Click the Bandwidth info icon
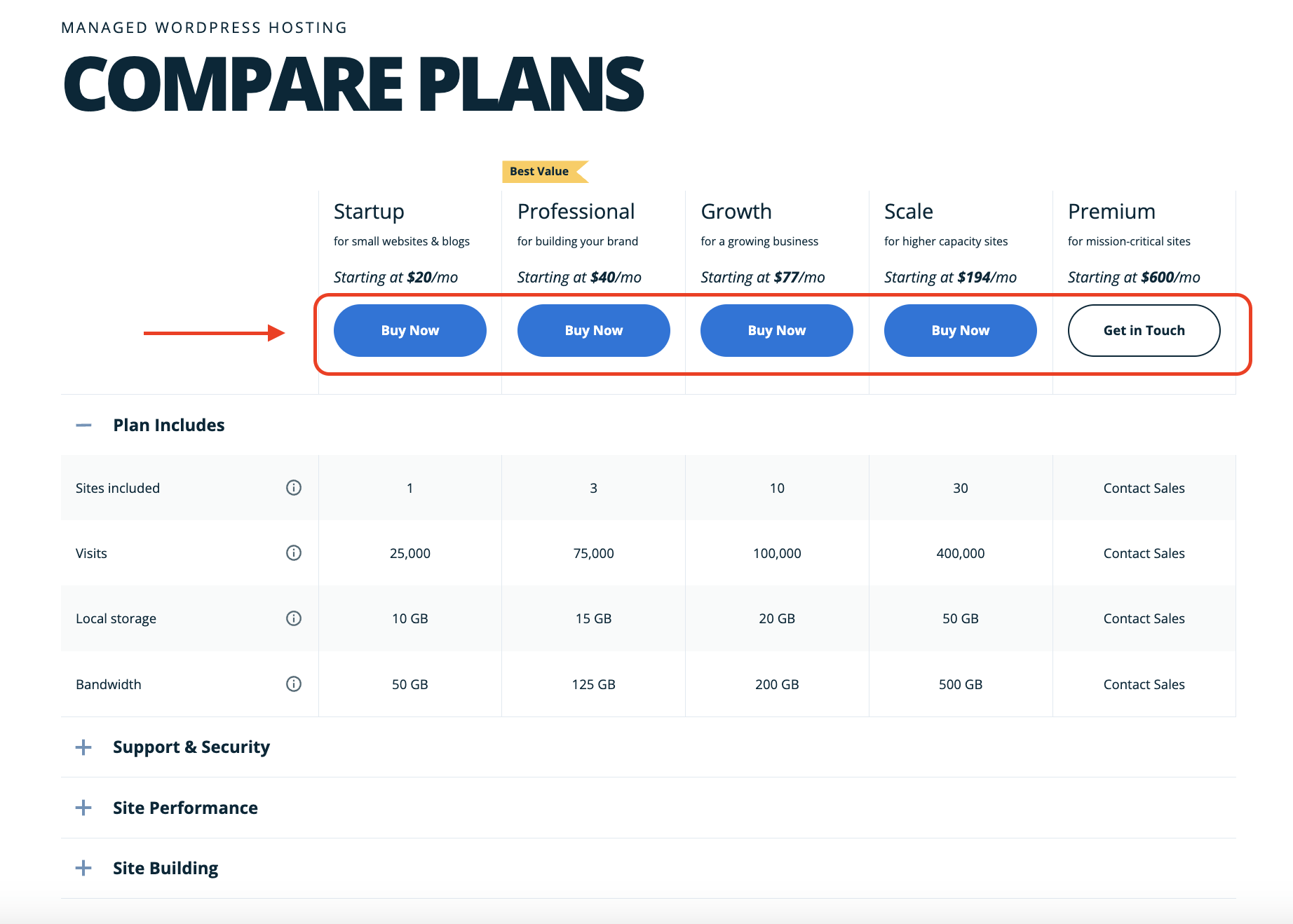Image resolution: width=1293 pixels, height=924 pixels. pyautogui.click(x=294, y=684)
